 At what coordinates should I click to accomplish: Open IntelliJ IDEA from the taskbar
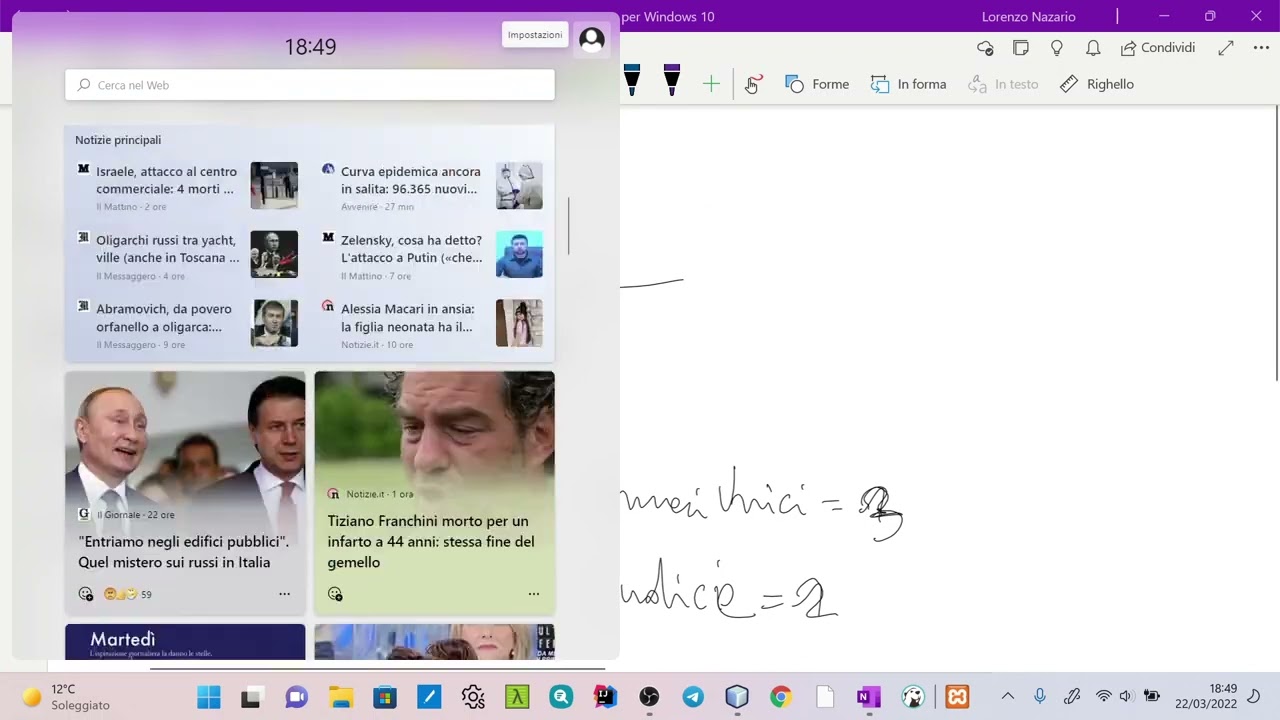click(x=605, y=697)
